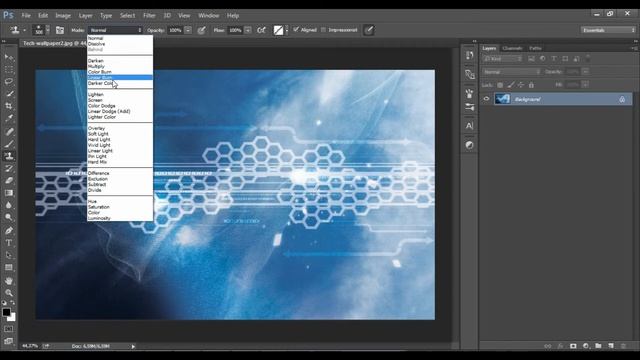
Task: Toggle Lock transparent pixels
Action: pos(500,85)
